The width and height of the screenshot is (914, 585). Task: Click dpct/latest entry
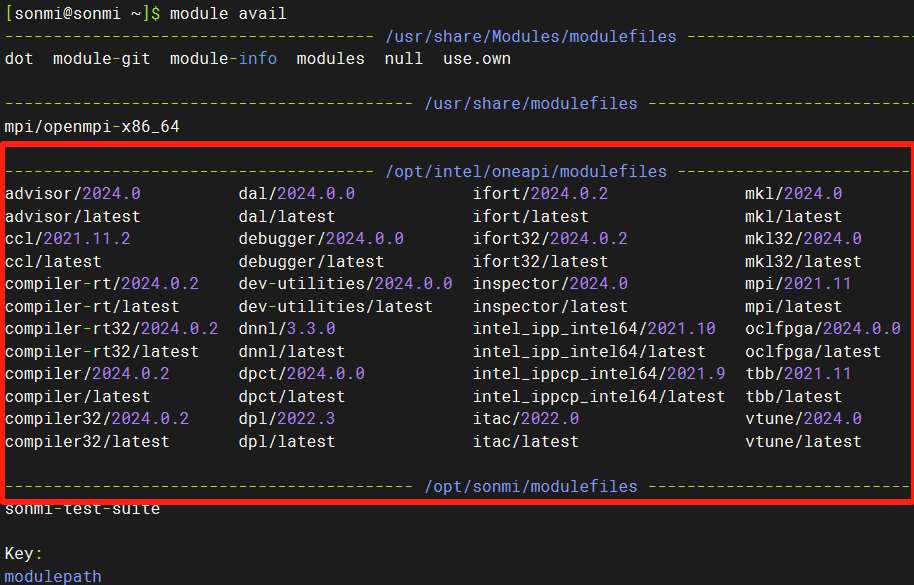click(x=291, y=397)
